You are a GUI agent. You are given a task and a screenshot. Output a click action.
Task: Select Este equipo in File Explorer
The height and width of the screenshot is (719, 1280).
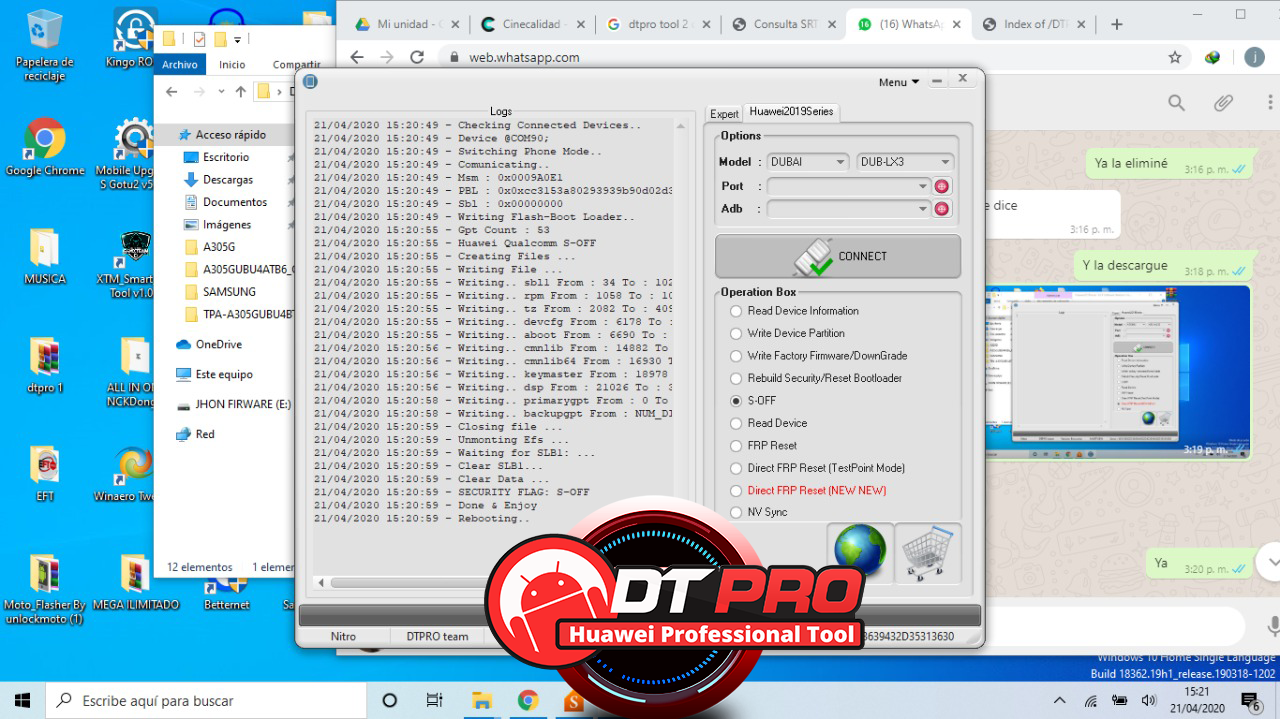pyautogui.click(x=224, y=374)
